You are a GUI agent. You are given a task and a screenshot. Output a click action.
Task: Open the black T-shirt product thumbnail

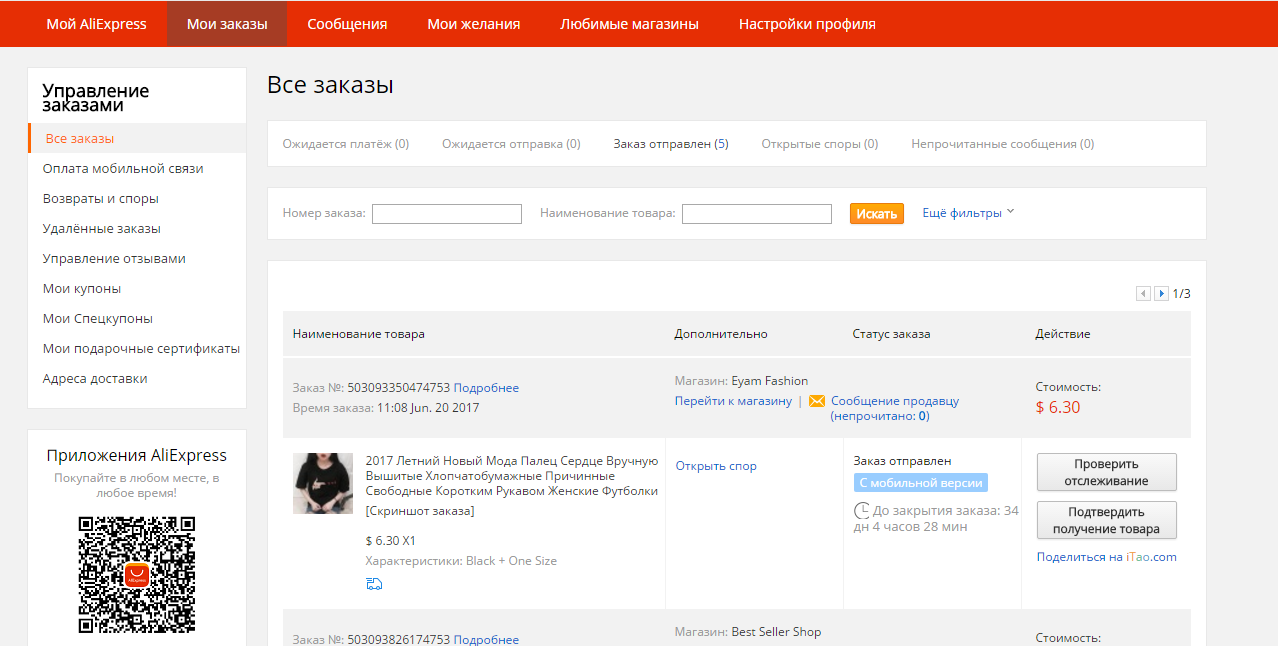coord(323,484)
